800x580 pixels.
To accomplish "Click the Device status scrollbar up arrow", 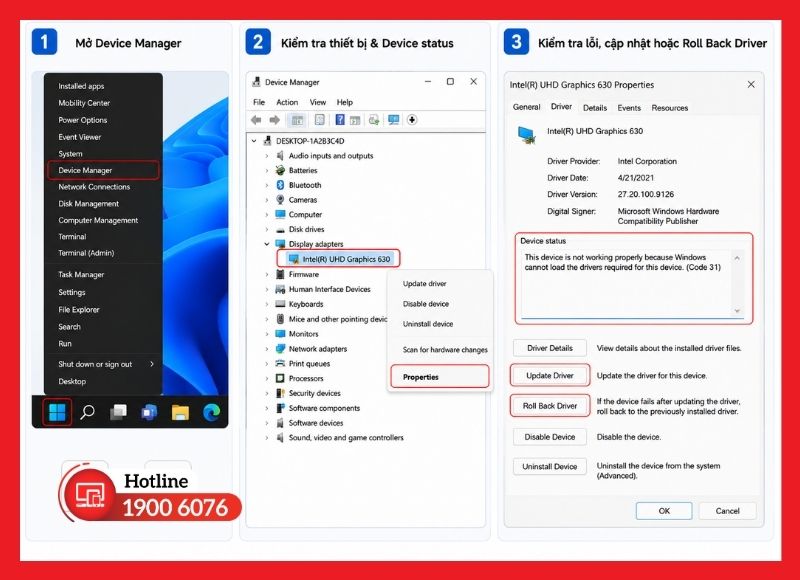I will pos(737,258).
